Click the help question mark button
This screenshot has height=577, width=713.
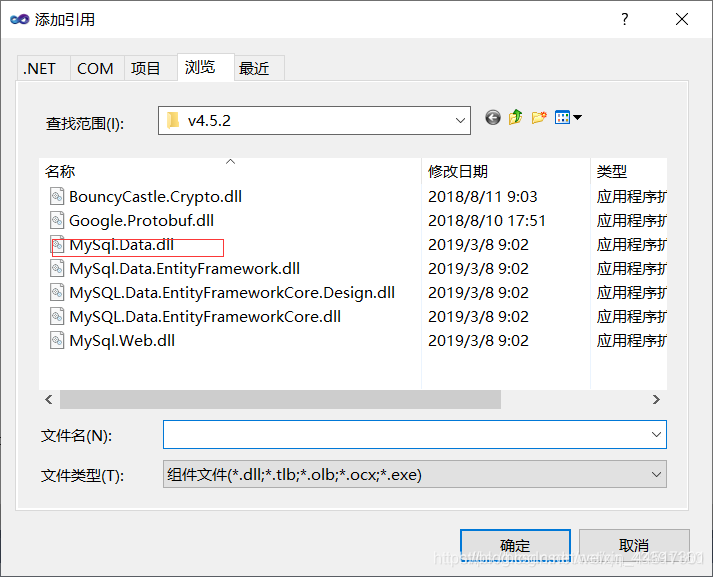point(625,19)
